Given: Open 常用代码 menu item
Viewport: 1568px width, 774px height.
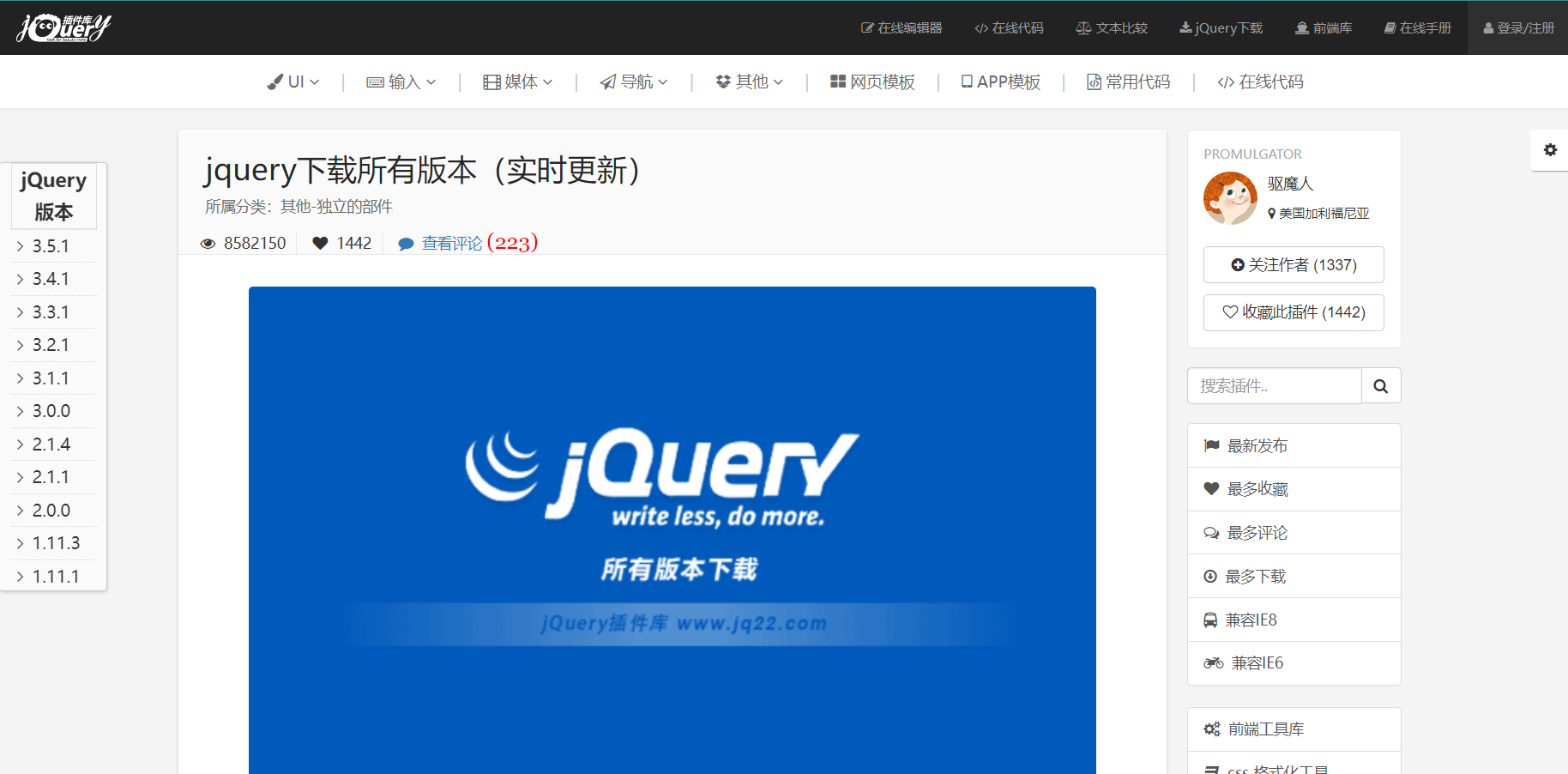Looking at the screenshot, I should [x=1129, y=82].
